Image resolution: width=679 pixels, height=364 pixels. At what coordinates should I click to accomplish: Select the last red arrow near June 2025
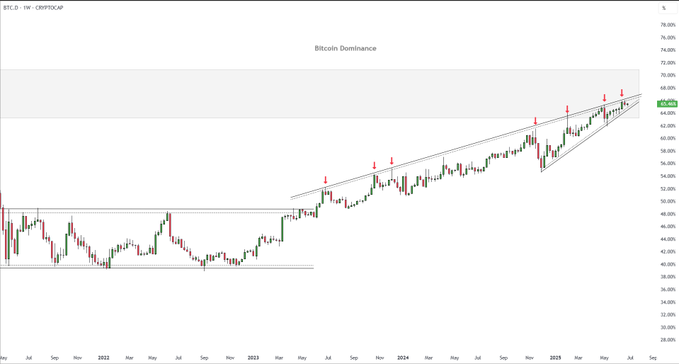[x=621, y=93]
